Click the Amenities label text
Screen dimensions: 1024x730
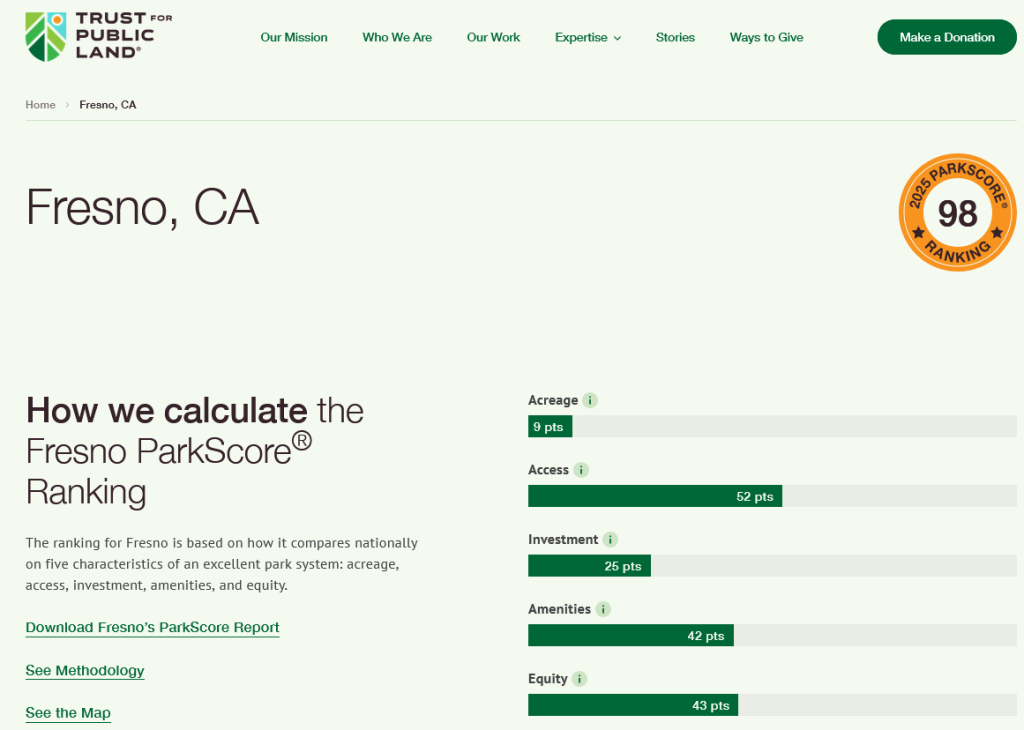click(560, 609)
